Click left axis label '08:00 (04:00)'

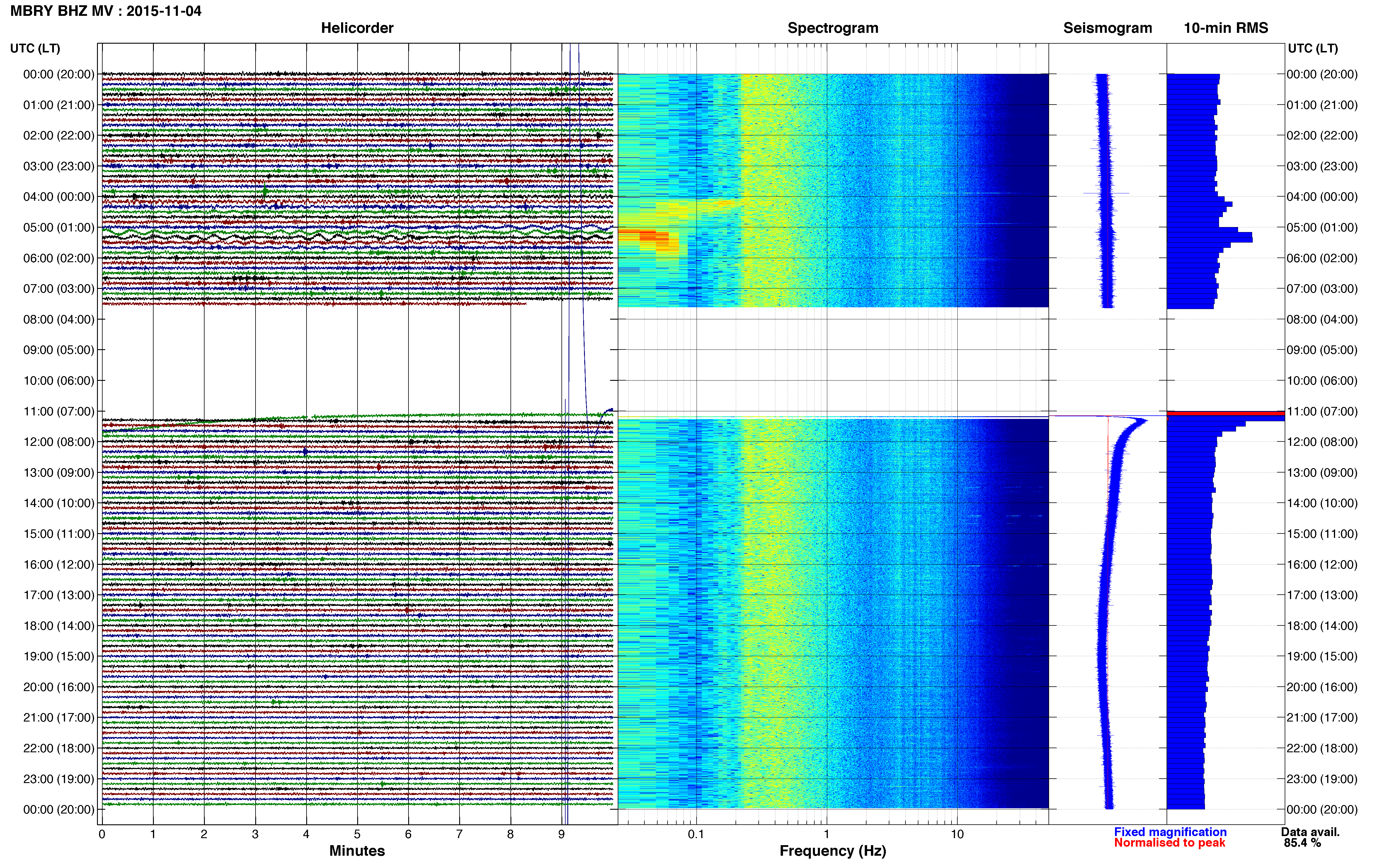(x=59, y=319)
